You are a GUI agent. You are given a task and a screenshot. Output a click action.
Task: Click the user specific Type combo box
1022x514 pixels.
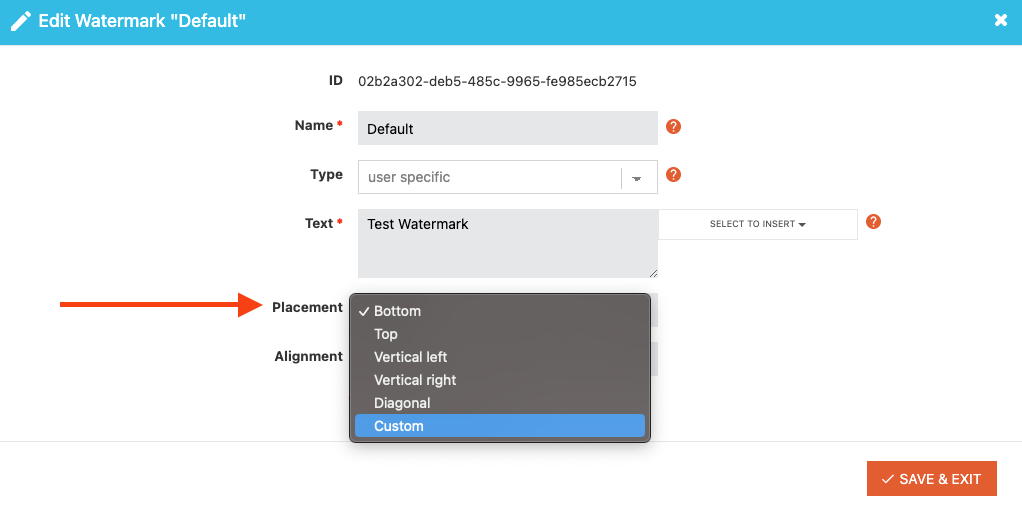(x=508, y=177)
